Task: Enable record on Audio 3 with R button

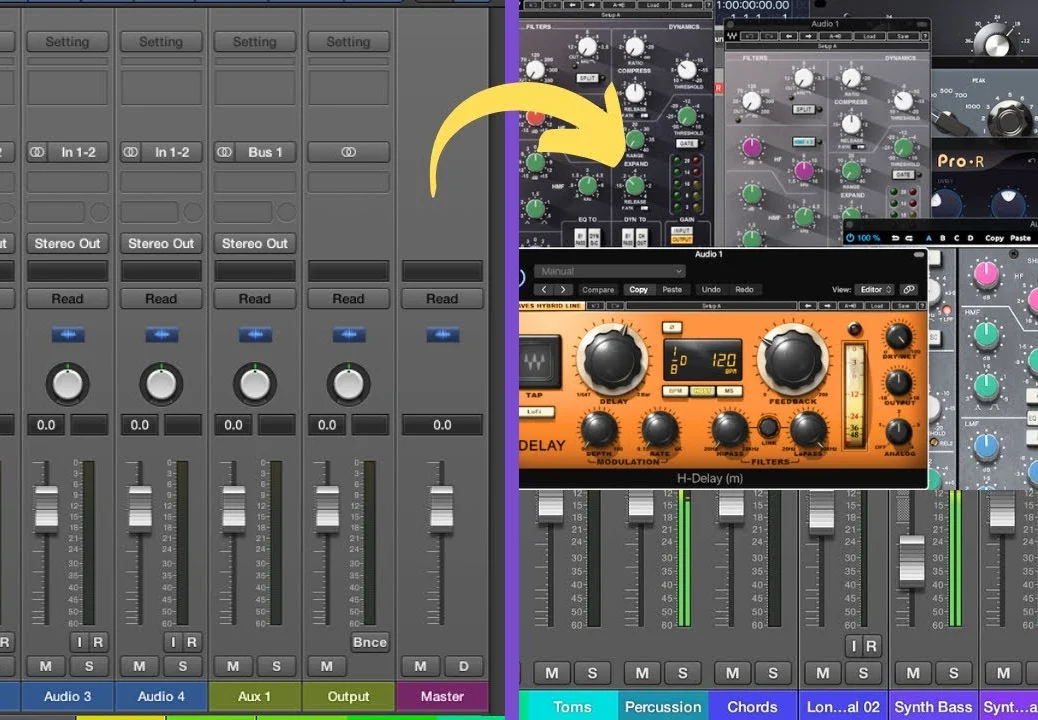Action: coord(98,642)
